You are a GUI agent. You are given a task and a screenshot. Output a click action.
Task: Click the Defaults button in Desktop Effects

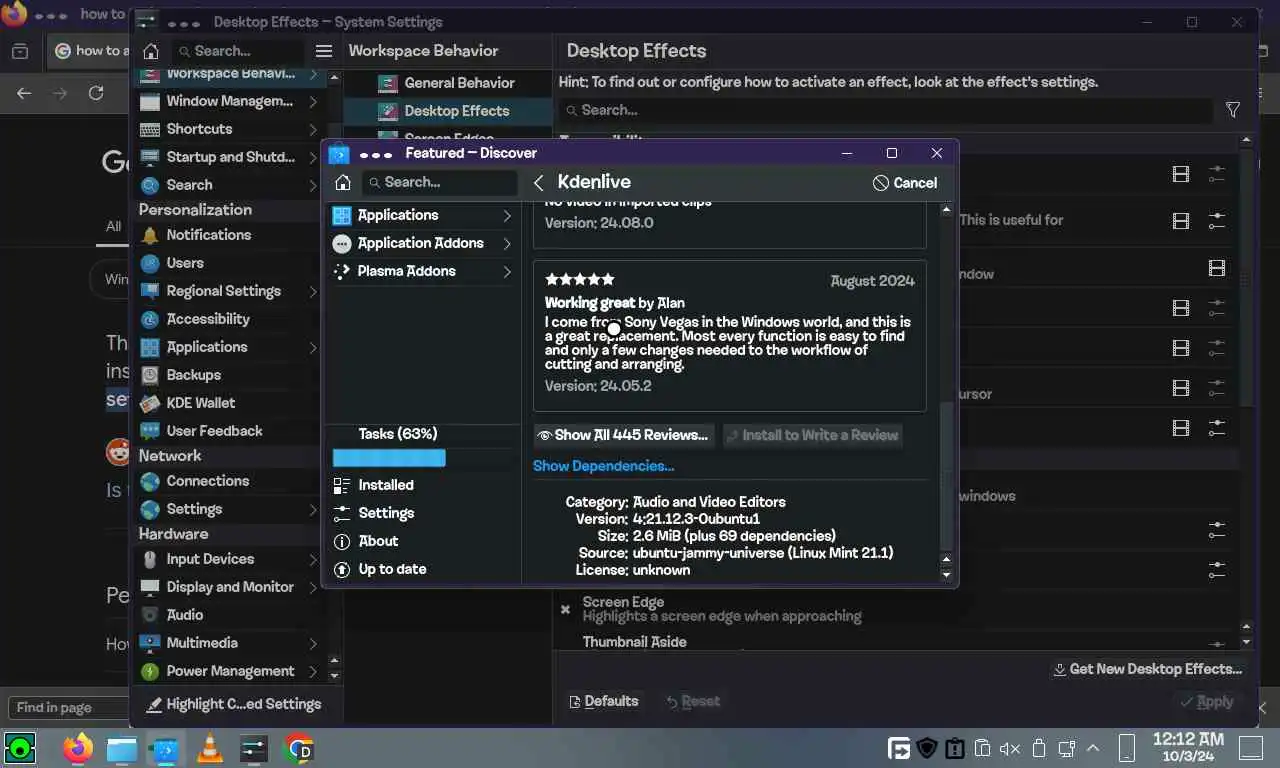click(603, 701)
